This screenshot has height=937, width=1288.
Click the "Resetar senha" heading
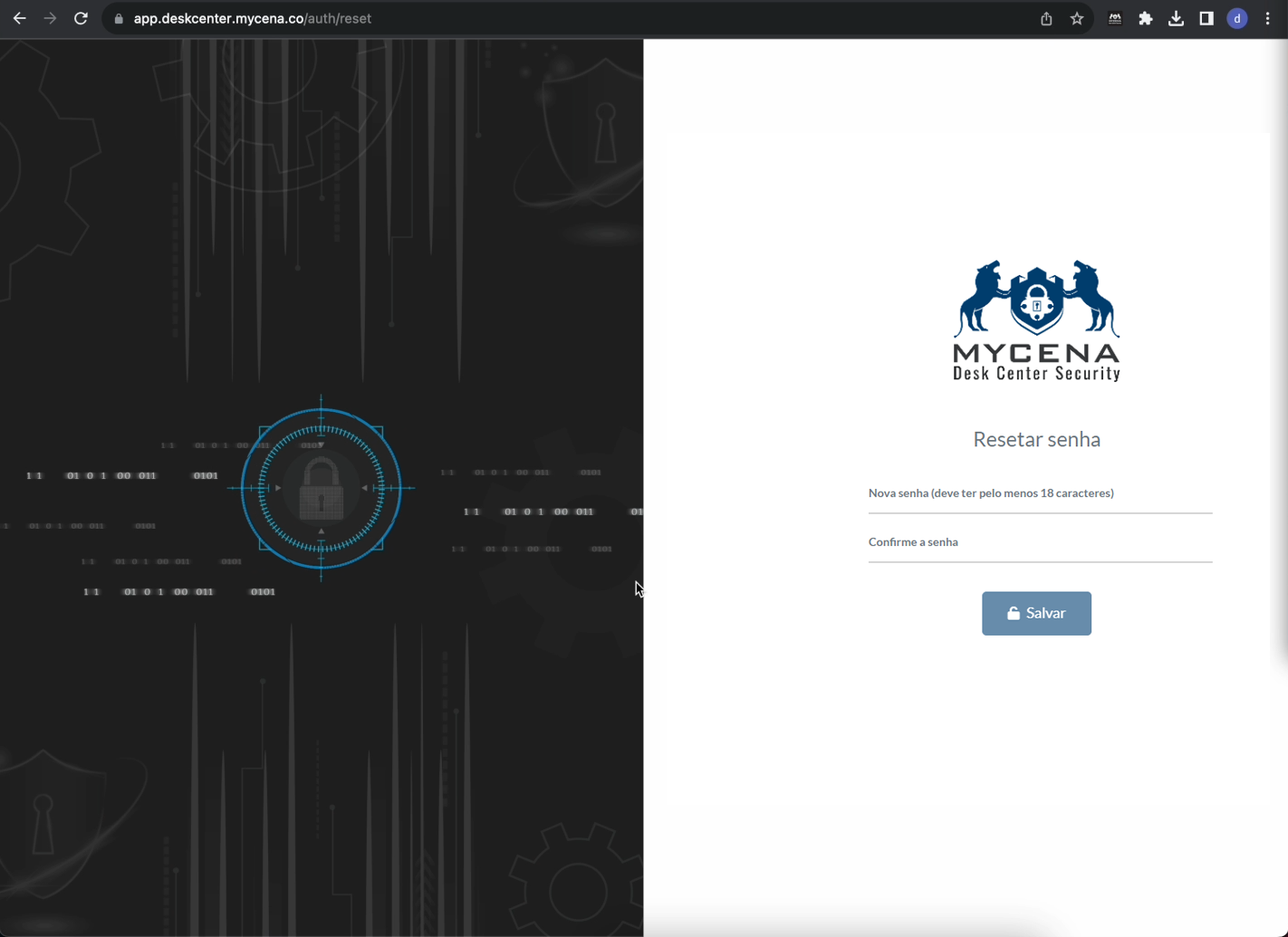pos(1037,439)
